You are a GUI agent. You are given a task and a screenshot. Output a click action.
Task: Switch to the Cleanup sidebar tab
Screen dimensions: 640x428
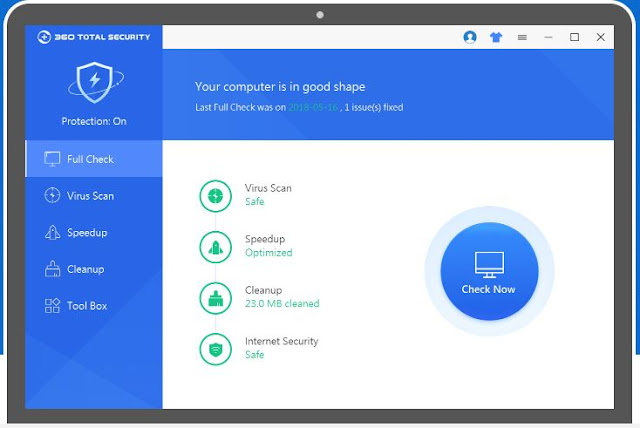coord(94,269)
